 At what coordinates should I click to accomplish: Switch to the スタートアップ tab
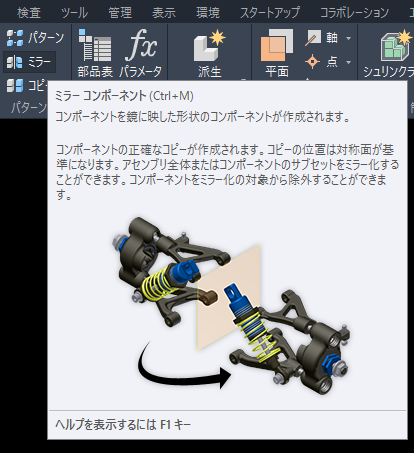270,13
